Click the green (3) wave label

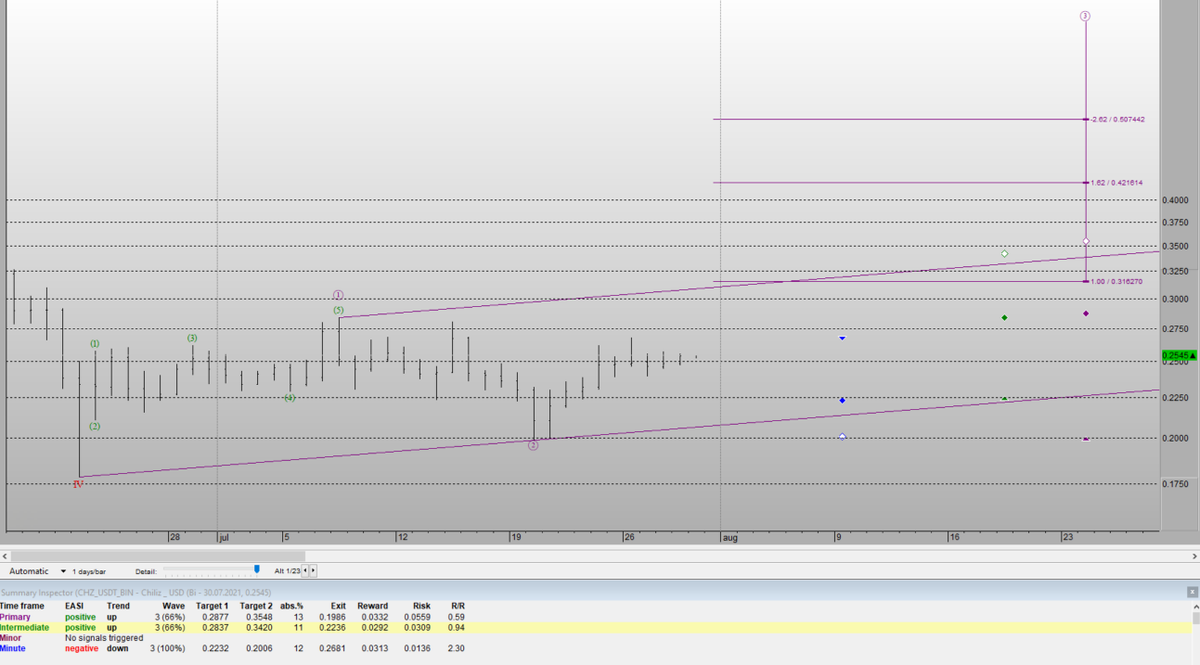pos(192,338)
